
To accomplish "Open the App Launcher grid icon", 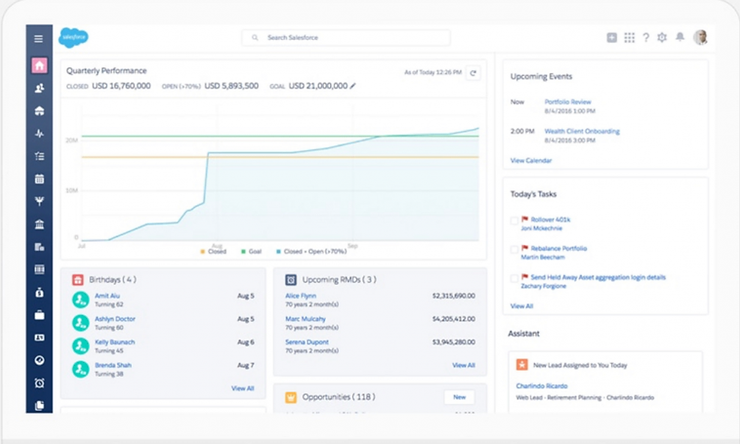I will (629, 38).
